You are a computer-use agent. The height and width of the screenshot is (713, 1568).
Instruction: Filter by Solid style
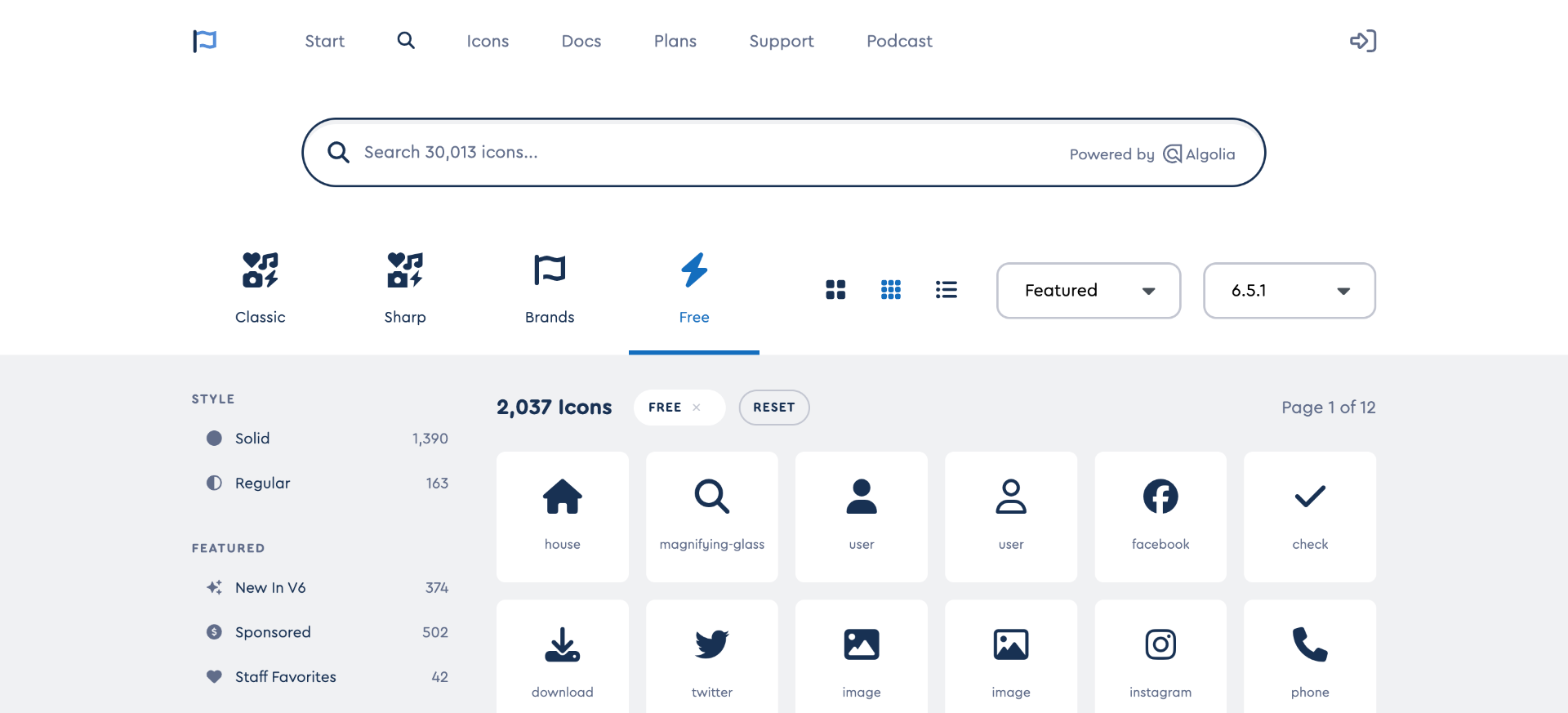pyautogui.click(x=327, y=439)
